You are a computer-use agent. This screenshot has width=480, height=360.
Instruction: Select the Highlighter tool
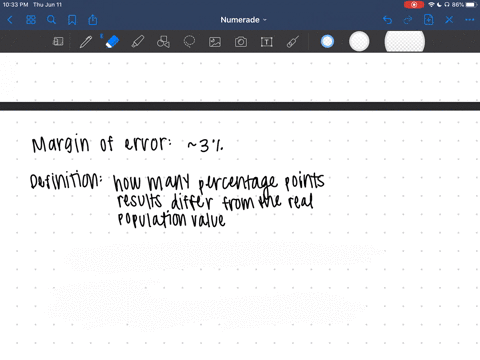(x=138, y=42)
